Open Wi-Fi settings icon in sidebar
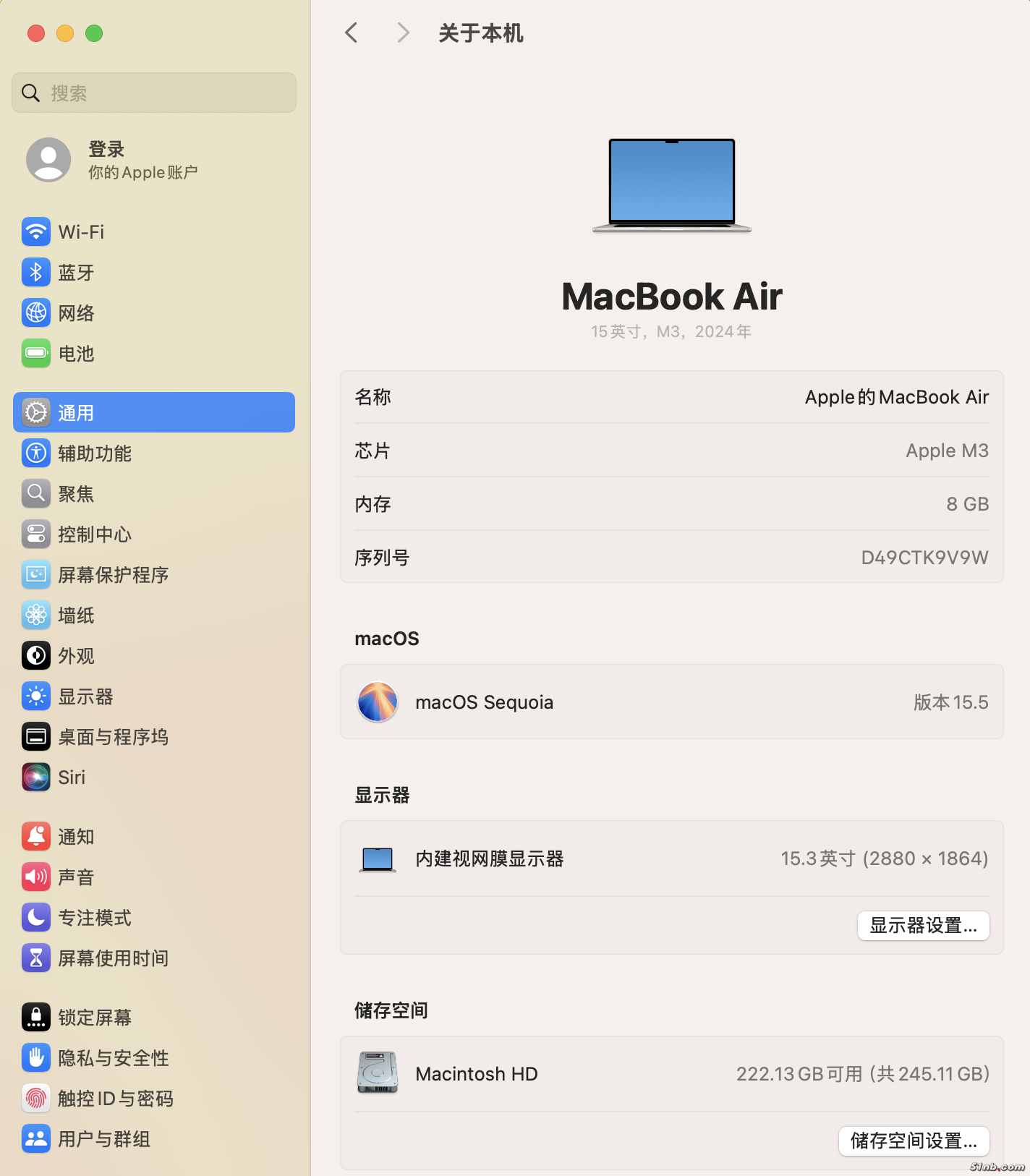This screenshot has height=1176, width=1030. [x=36, y=232]
